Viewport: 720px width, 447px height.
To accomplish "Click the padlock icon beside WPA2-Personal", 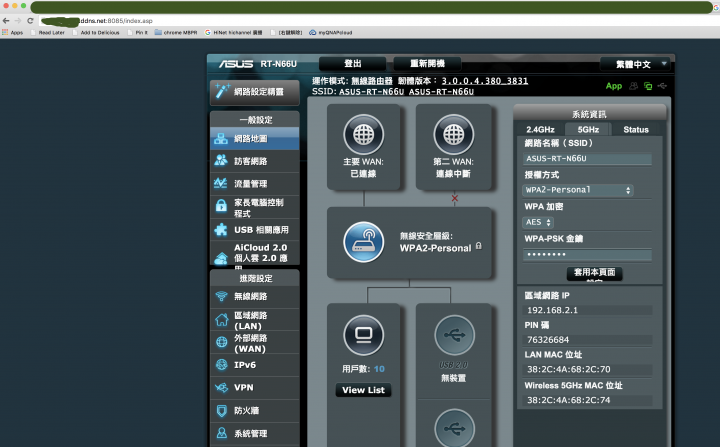I will click(478, 246).
